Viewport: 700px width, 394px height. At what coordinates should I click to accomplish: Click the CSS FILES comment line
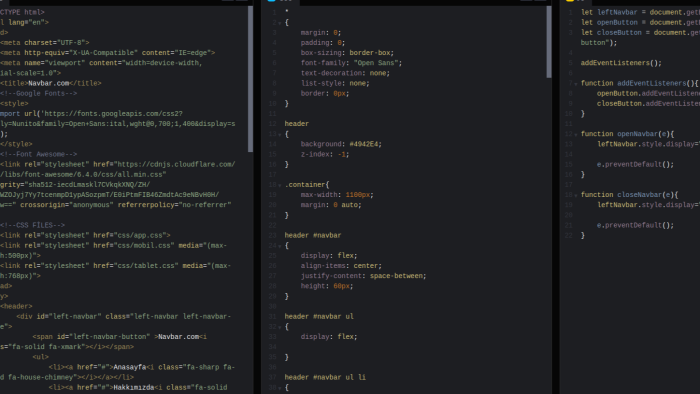33,225
